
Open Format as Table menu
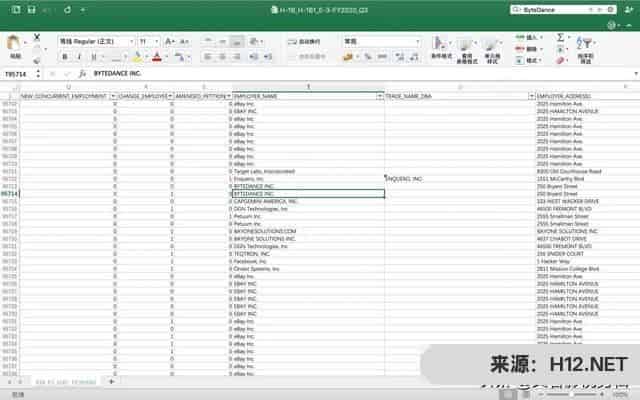[467, 49]
